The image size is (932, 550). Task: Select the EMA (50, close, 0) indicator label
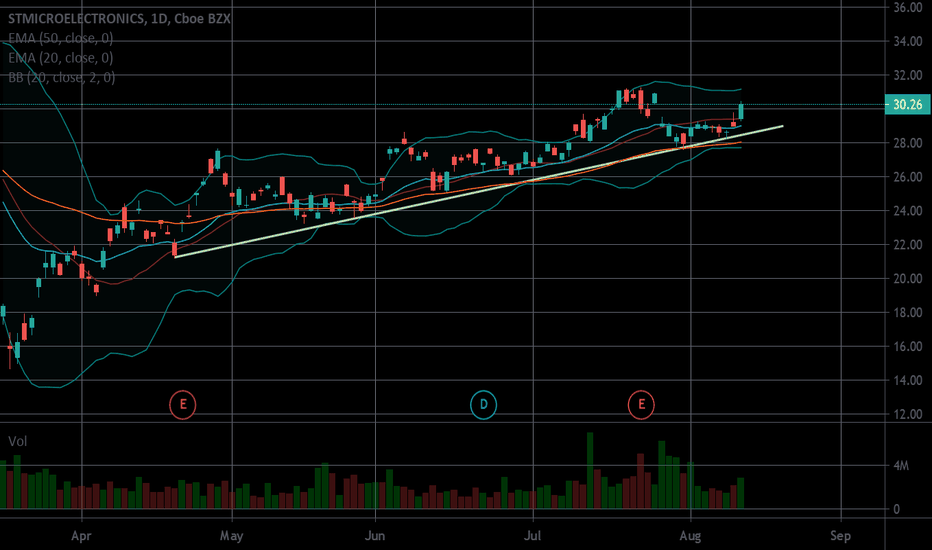(x=61, y=38)
